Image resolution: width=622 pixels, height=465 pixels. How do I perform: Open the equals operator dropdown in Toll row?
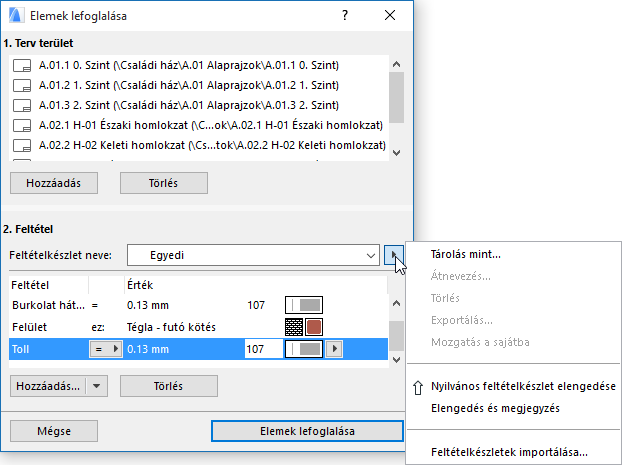tap(106, 349)
